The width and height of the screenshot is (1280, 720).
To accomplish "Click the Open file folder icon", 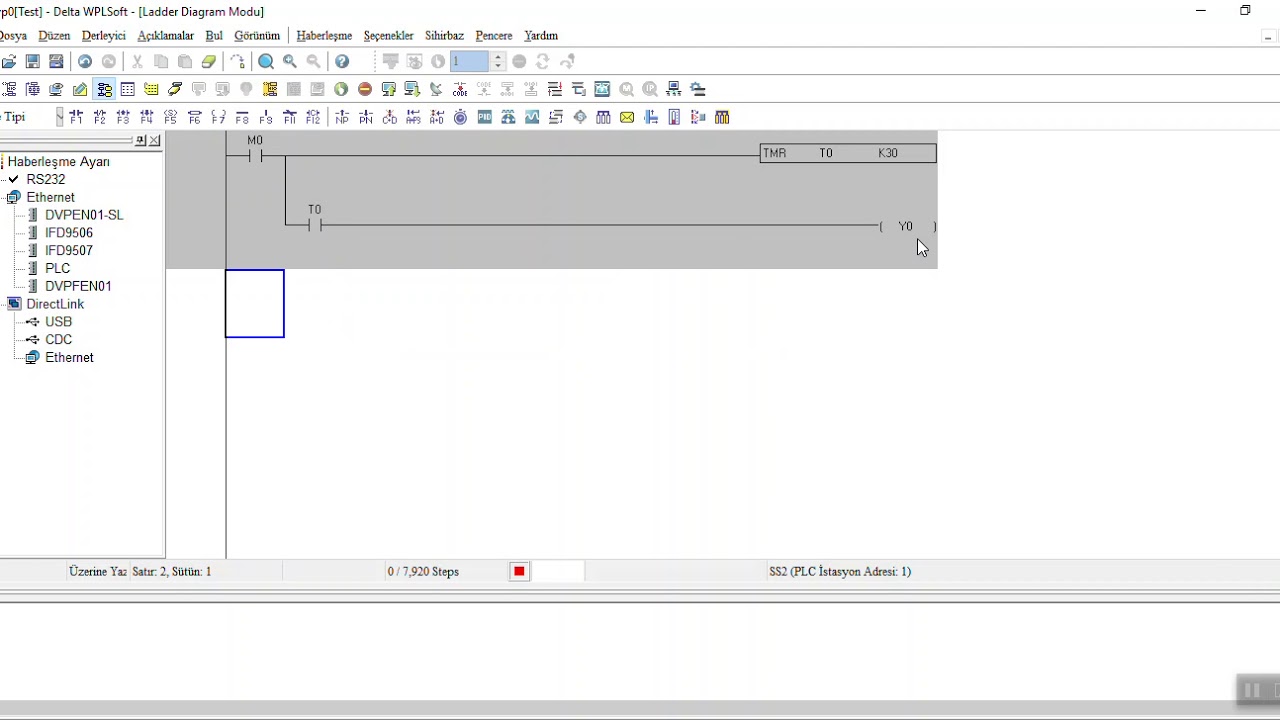I will [x=9, y=62].
